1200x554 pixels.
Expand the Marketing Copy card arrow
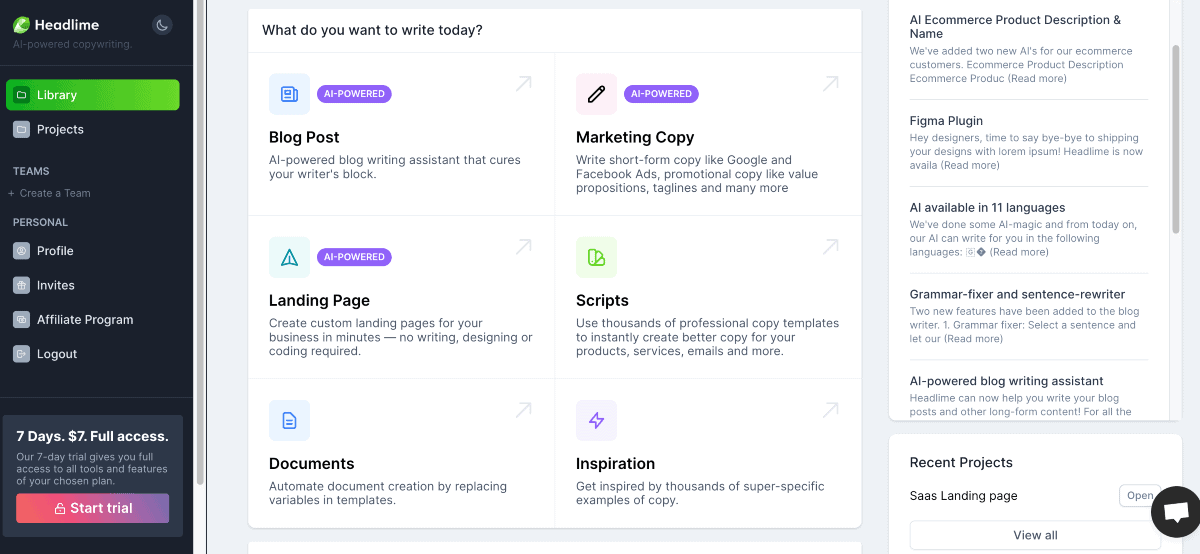(830, 84)
